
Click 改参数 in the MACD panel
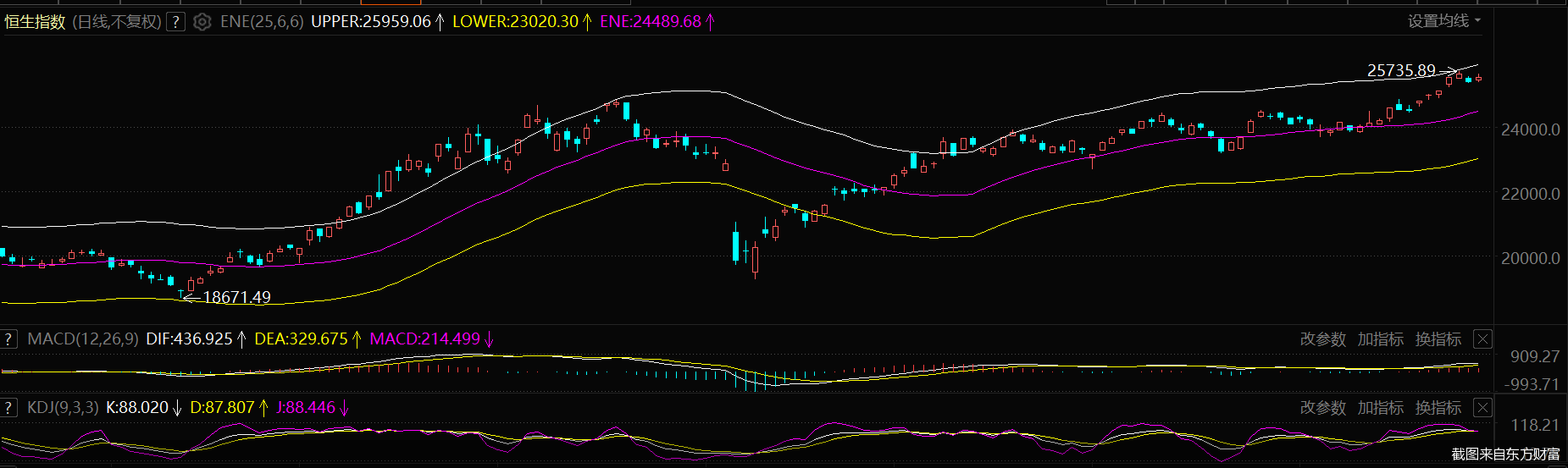coord(1322,339)
